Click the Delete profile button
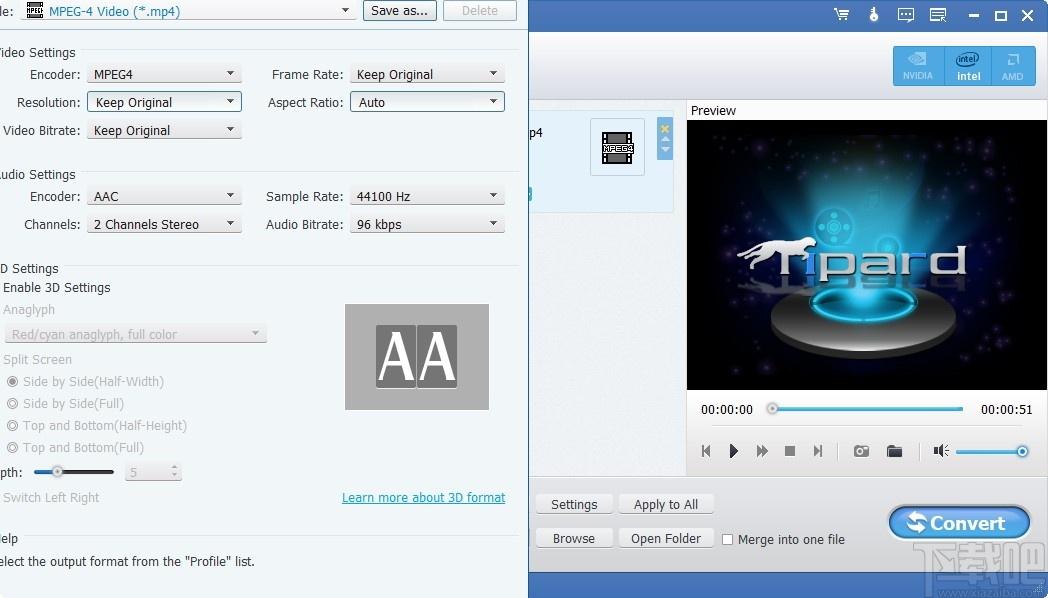 479,11
